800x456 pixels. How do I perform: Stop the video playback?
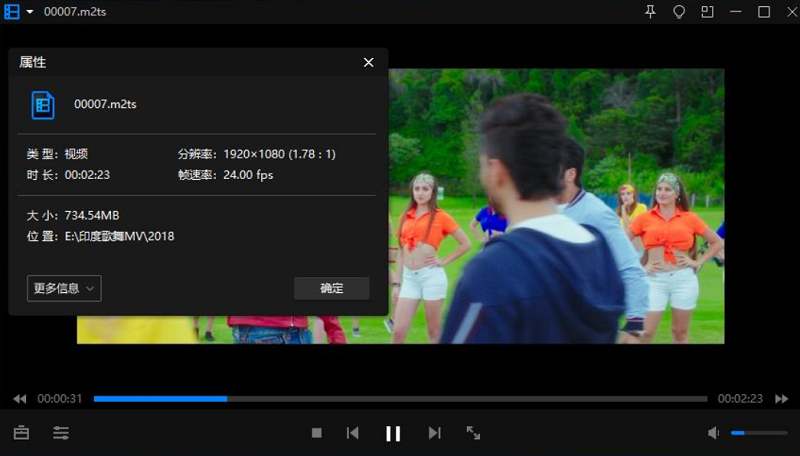[316, 433]
